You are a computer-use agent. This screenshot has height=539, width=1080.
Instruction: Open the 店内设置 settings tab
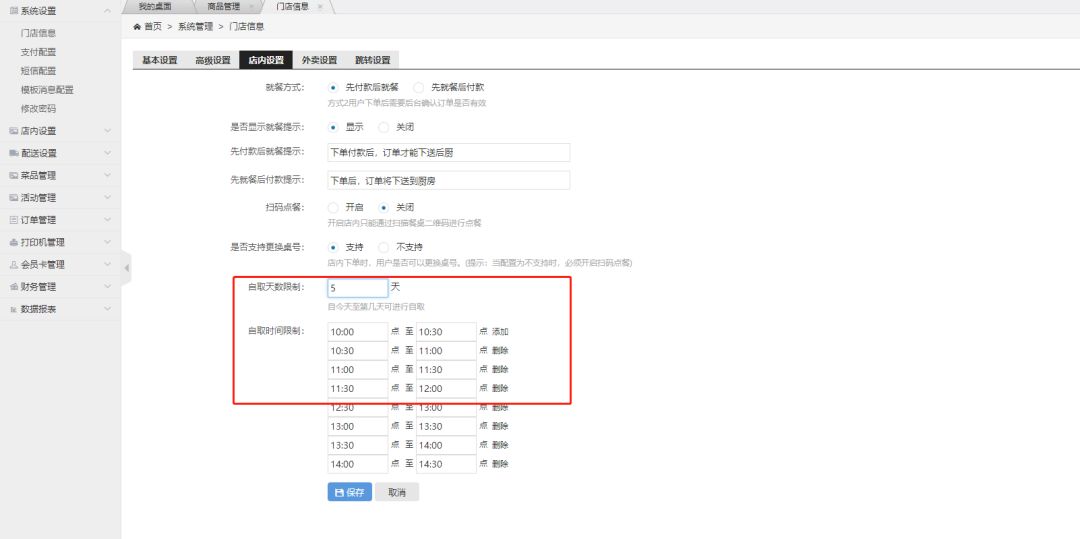[266, 60]
